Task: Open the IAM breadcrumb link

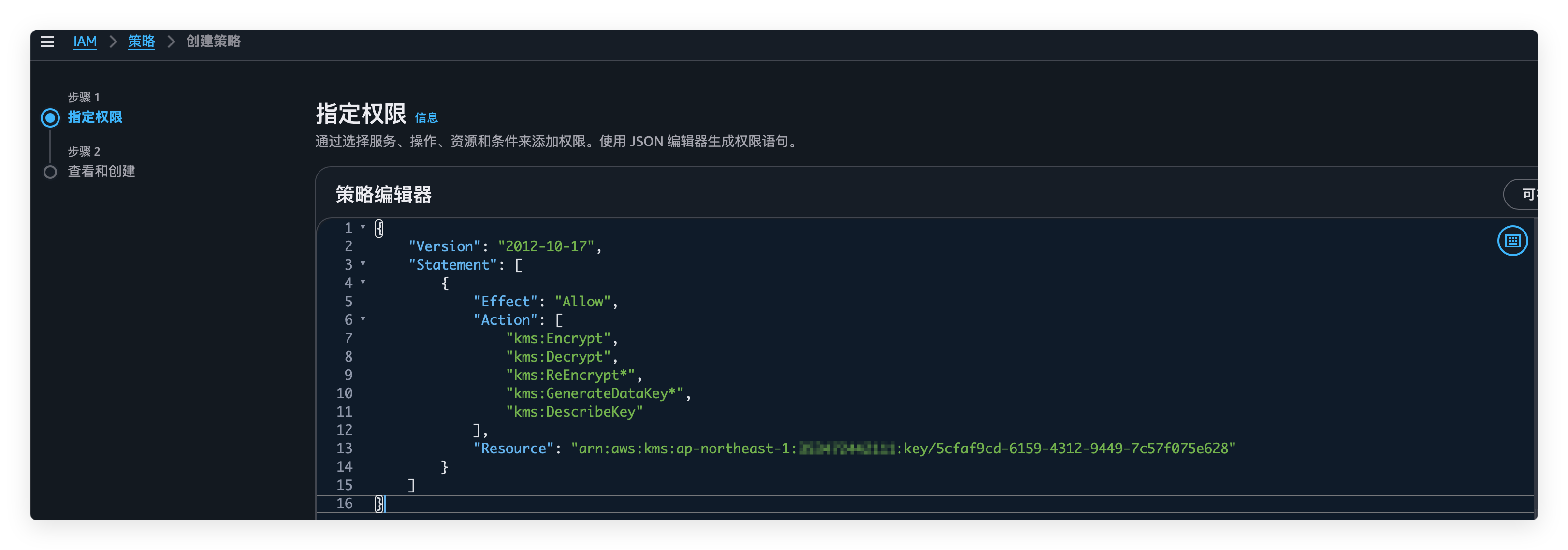Action: tap(85, 42)
